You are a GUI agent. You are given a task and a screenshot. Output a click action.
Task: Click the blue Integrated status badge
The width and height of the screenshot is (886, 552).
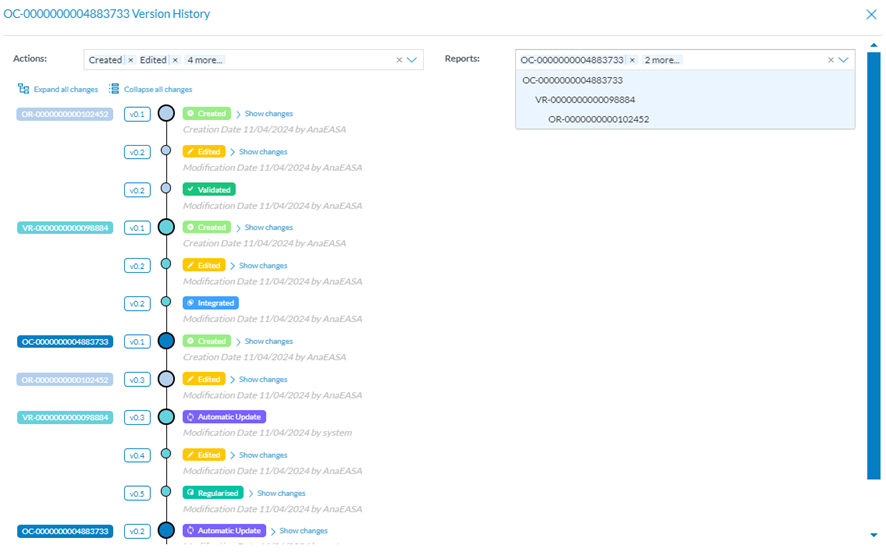click(x=210, y=303)
